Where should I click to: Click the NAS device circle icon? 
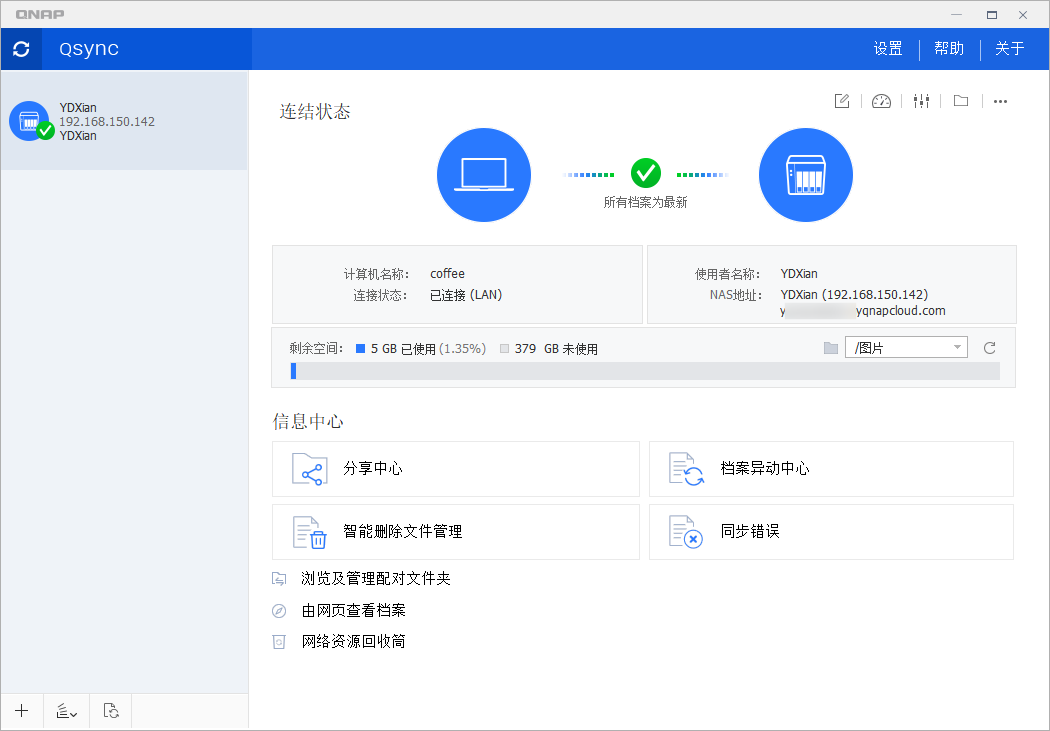click(x=806, y=175)
